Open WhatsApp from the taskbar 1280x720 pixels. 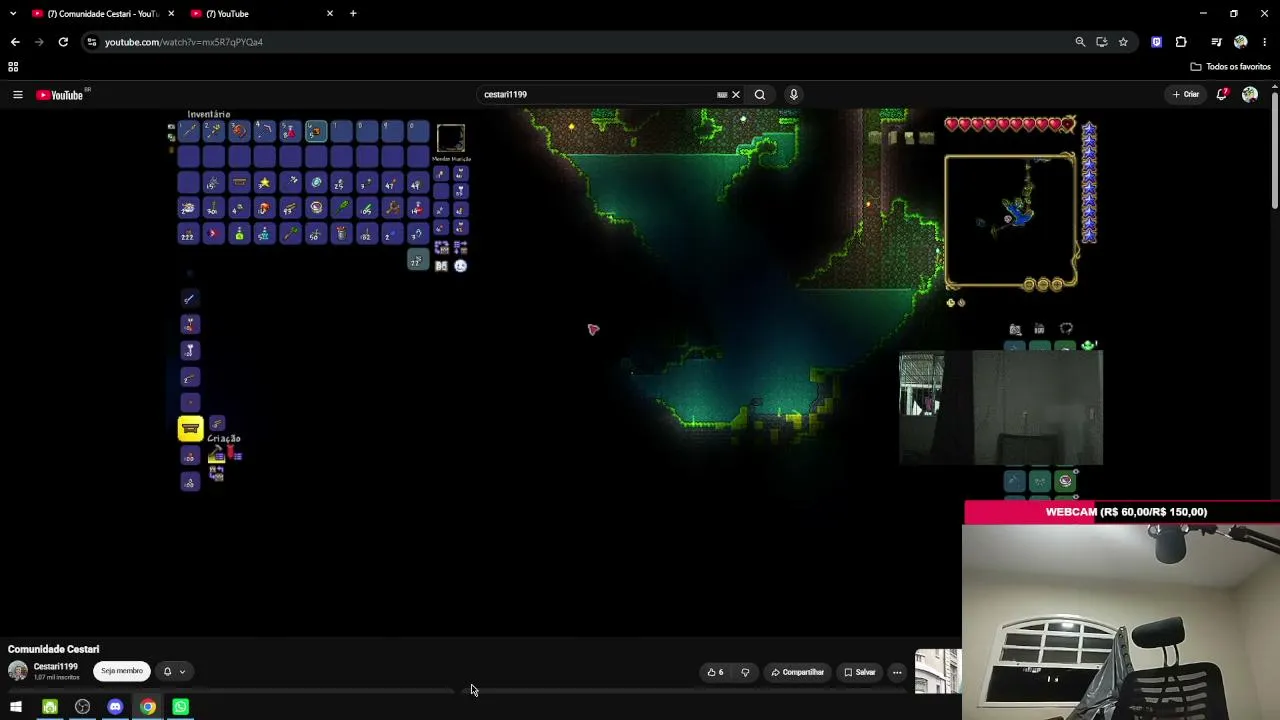tap(180, 707)
